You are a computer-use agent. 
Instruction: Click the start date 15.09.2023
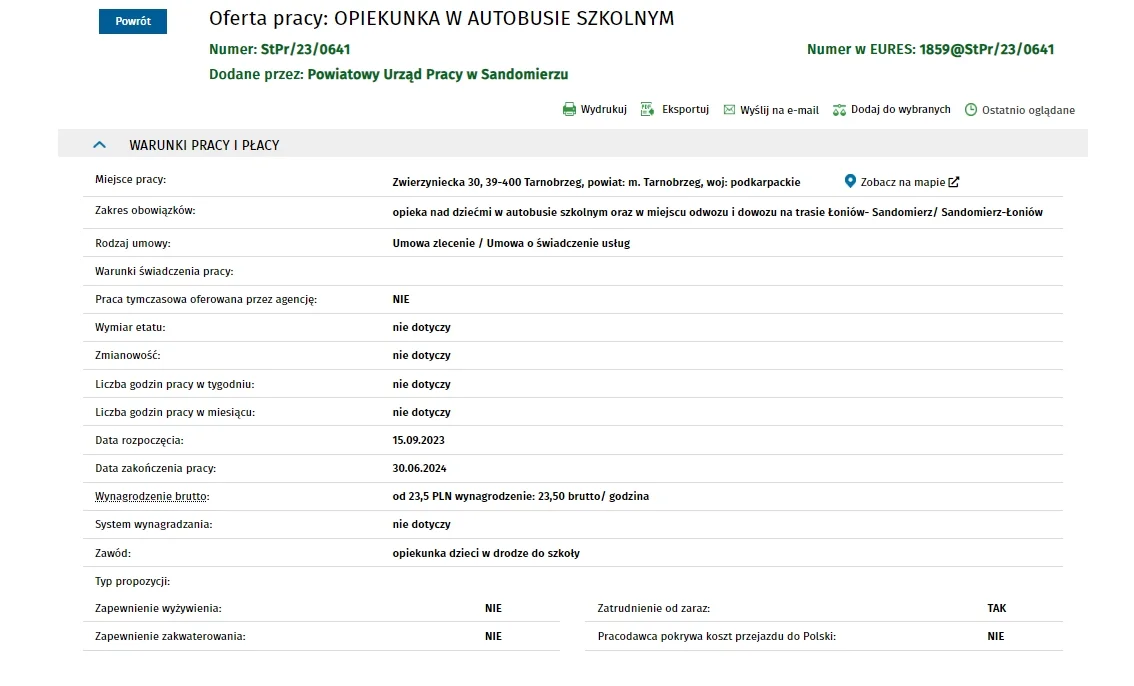tap(419, 440)
